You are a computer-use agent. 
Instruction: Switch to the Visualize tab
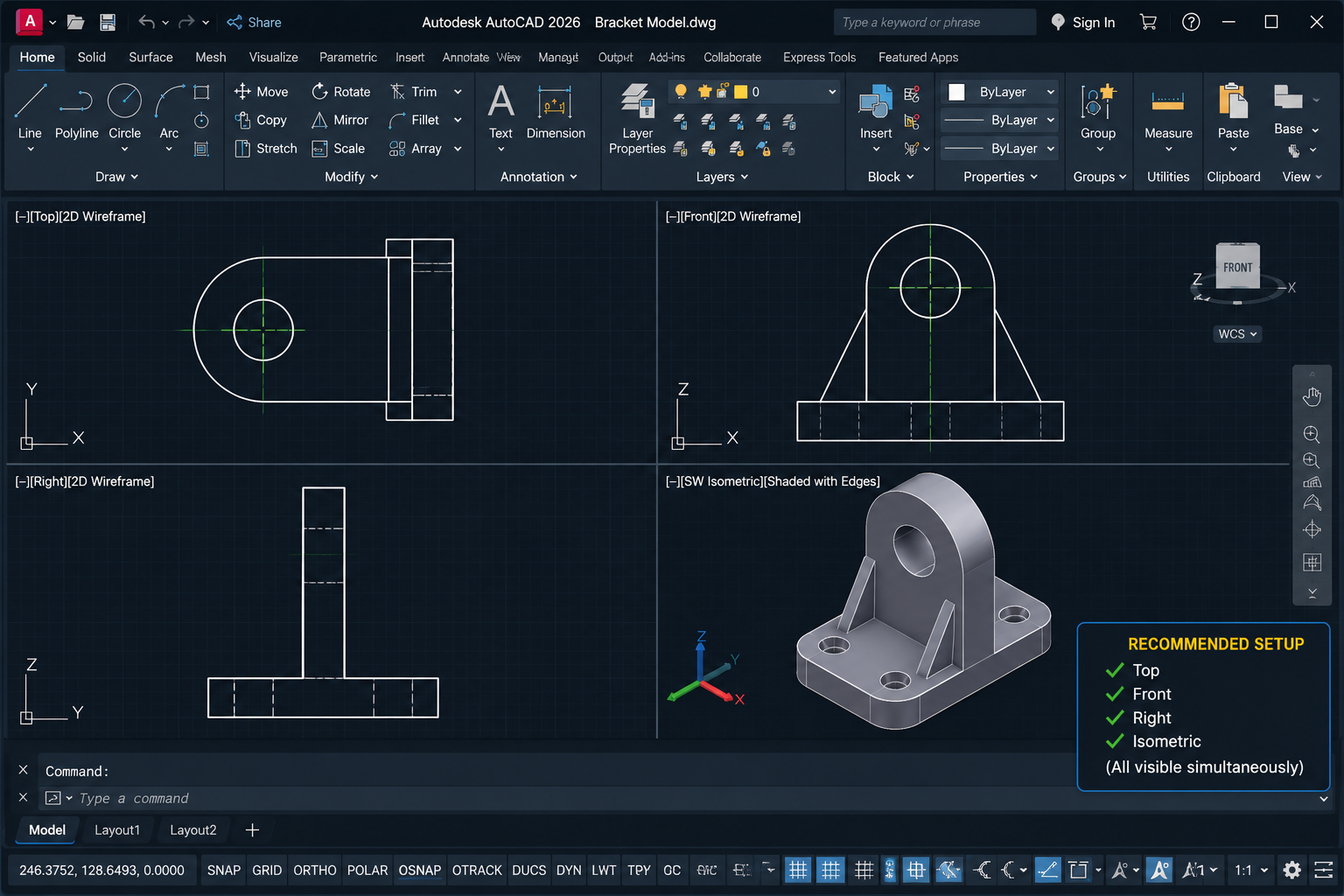click(273, 57)
